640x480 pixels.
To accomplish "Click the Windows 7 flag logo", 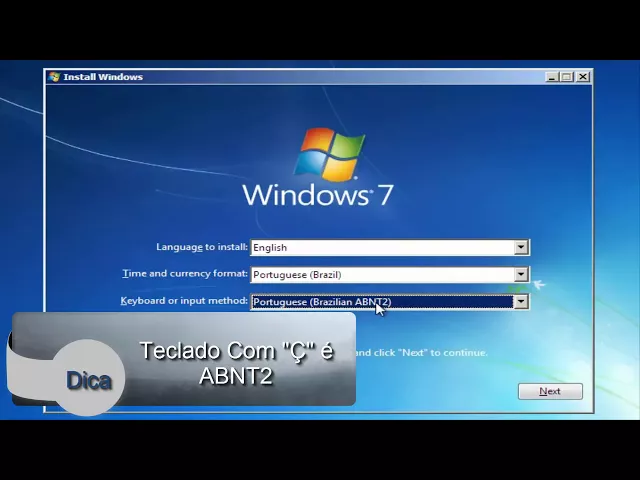I will click(329, 154).
